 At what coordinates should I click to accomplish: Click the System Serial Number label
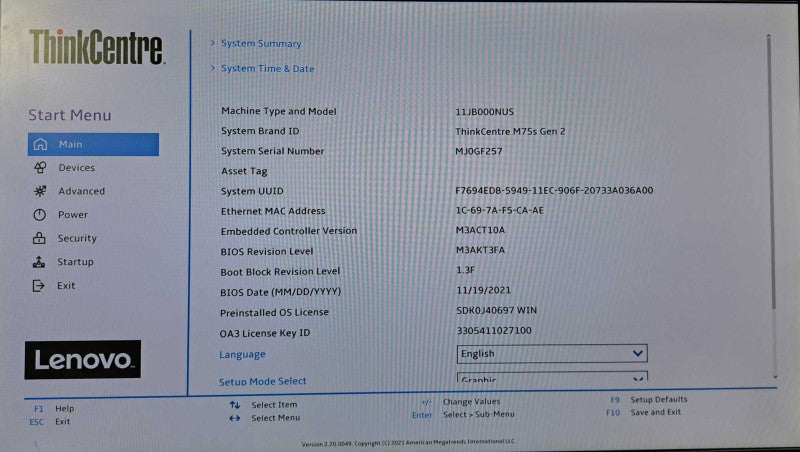[x=272, y=152]
